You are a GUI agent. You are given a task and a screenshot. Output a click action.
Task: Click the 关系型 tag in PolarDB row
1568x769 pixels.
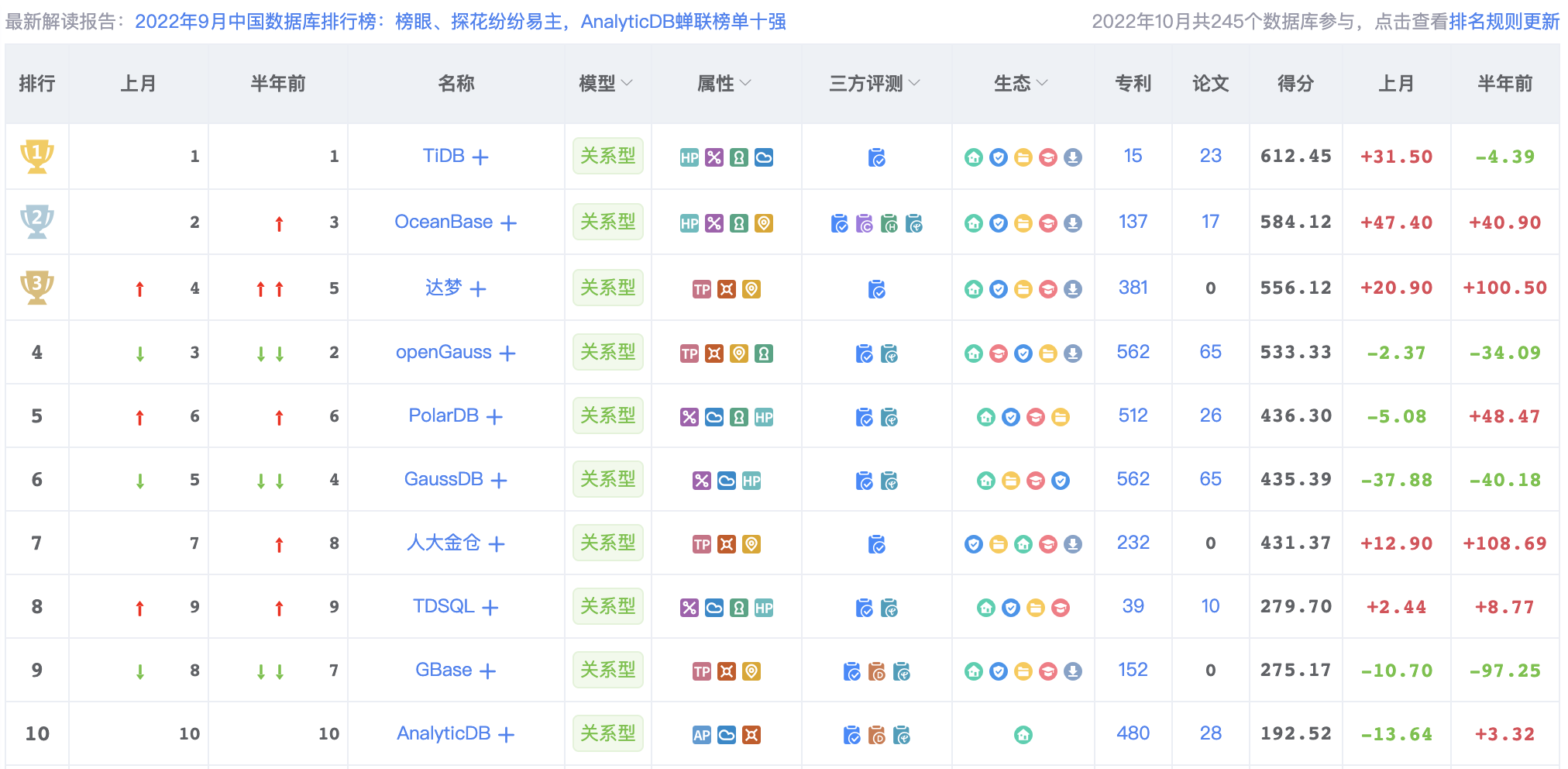point(608,416)
